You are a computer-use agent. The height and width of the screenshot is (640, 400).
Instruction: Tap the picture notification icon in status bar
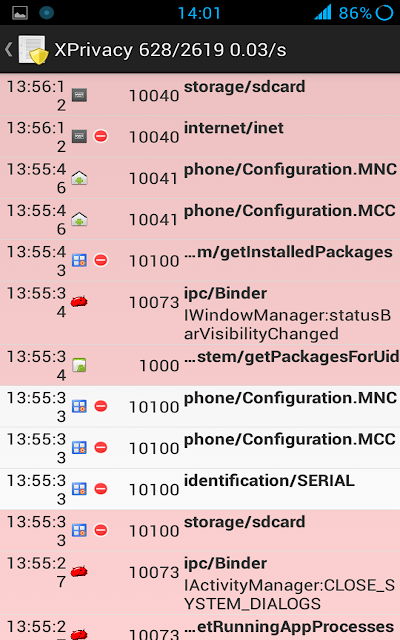point(20,13)
